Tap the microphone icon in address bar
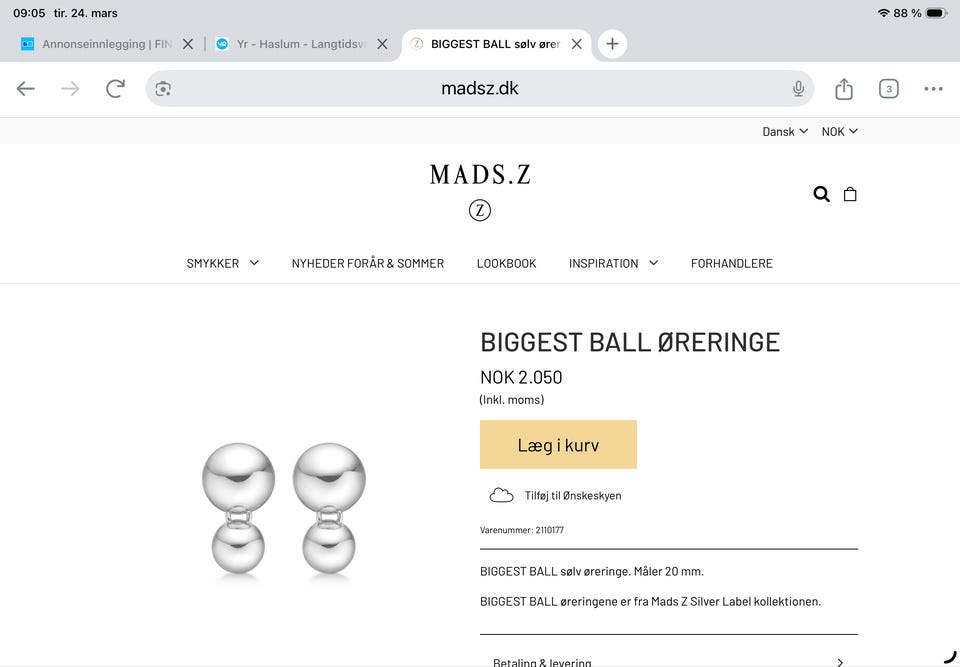The height and width of the screenshot is (667, 960). click(x=798, y=89)
